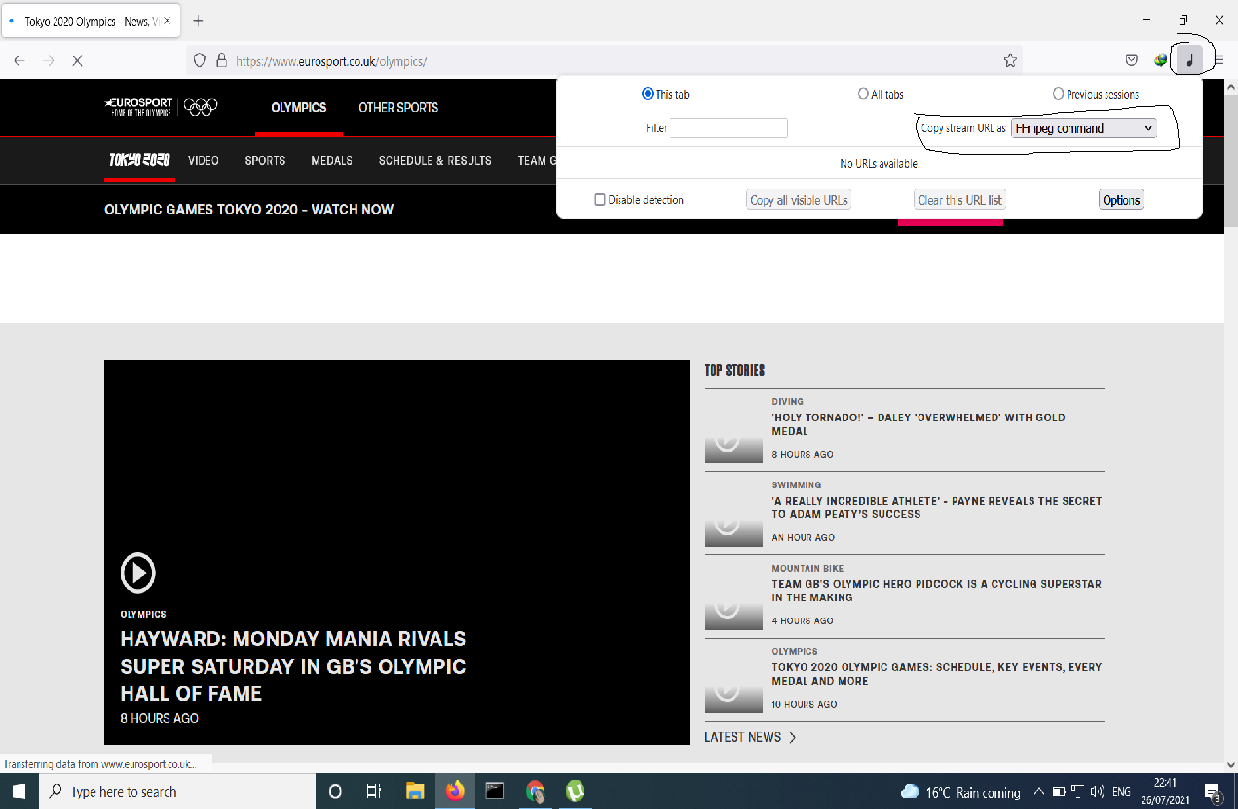Select the Previous sessions radio button
The height and width of the screenshot is (809, 1238).
1058,94
